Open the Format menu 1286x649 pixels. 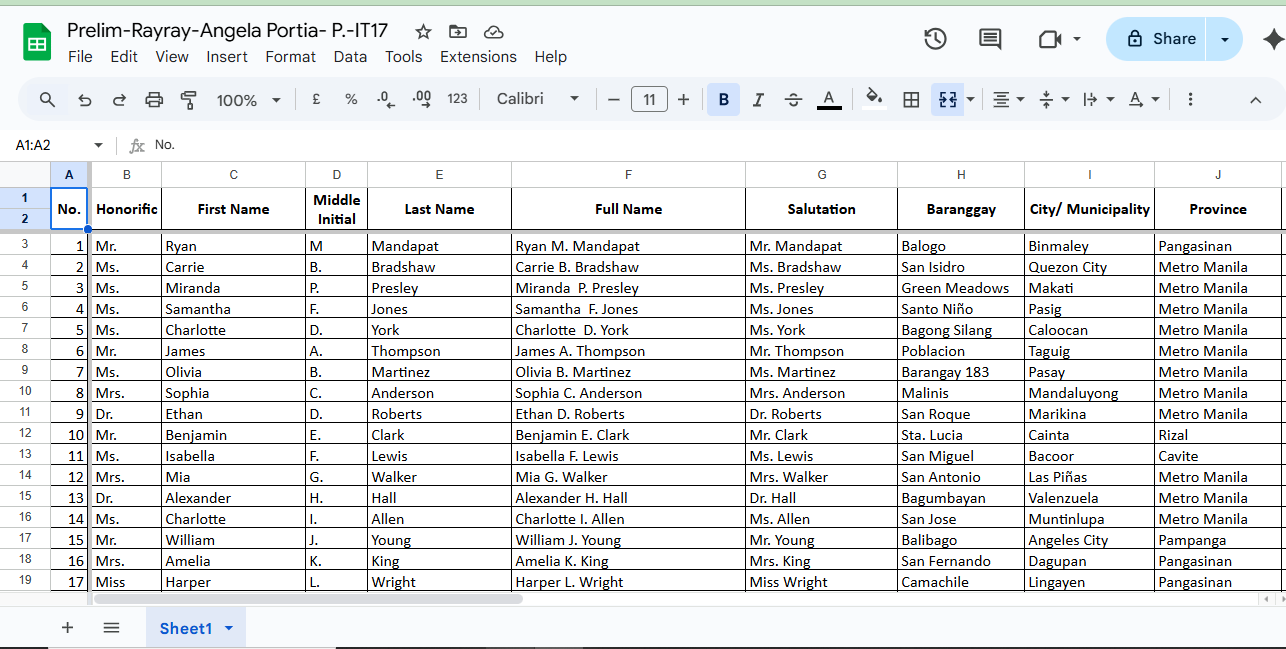point(290,57)
